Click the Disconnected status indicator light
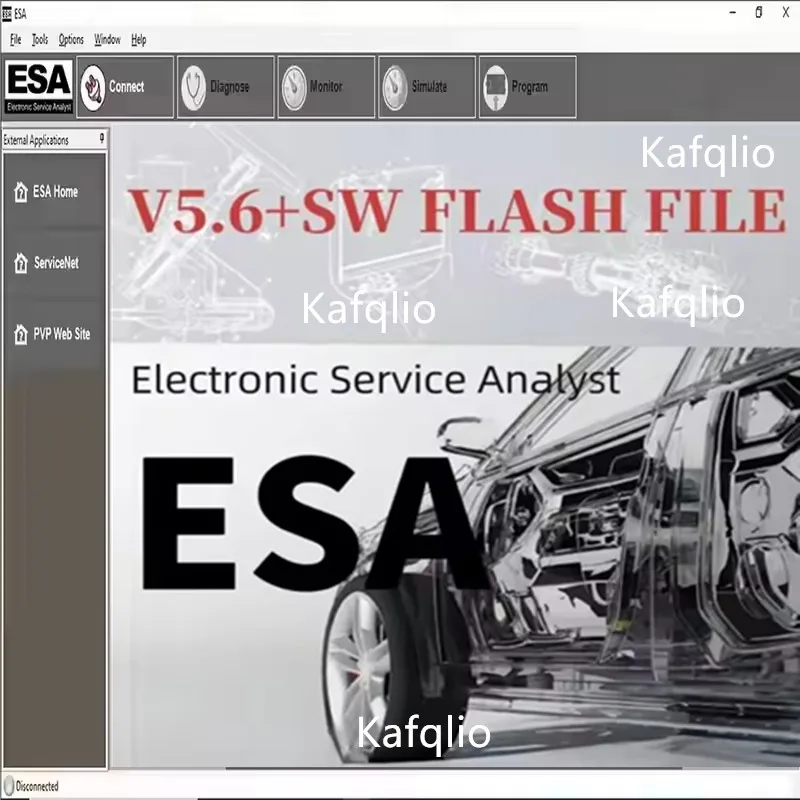Screen dimensions: 800x800 [8, 786]
